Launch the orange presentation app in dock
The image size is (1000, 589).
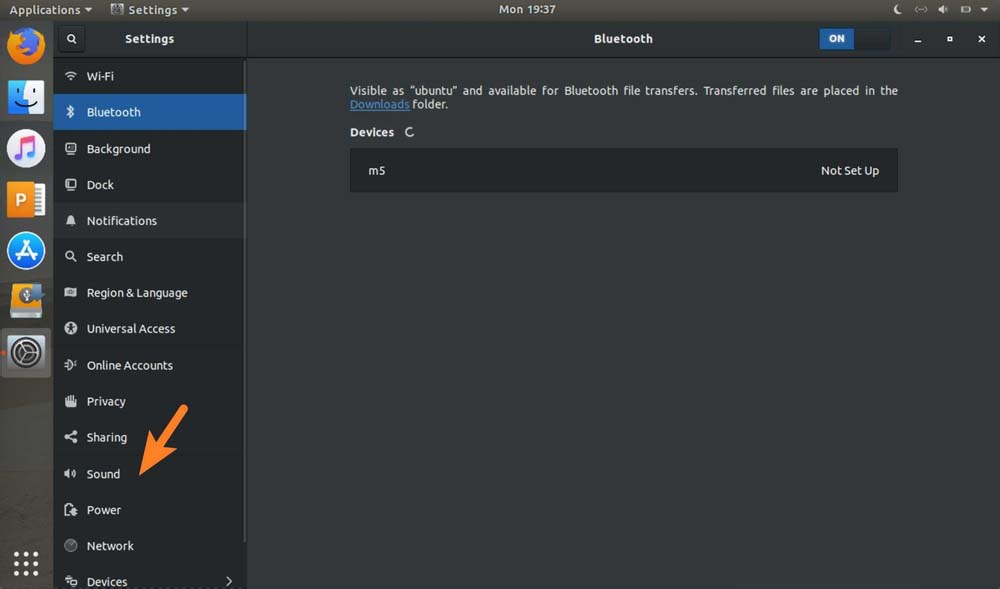coord(26,200)
